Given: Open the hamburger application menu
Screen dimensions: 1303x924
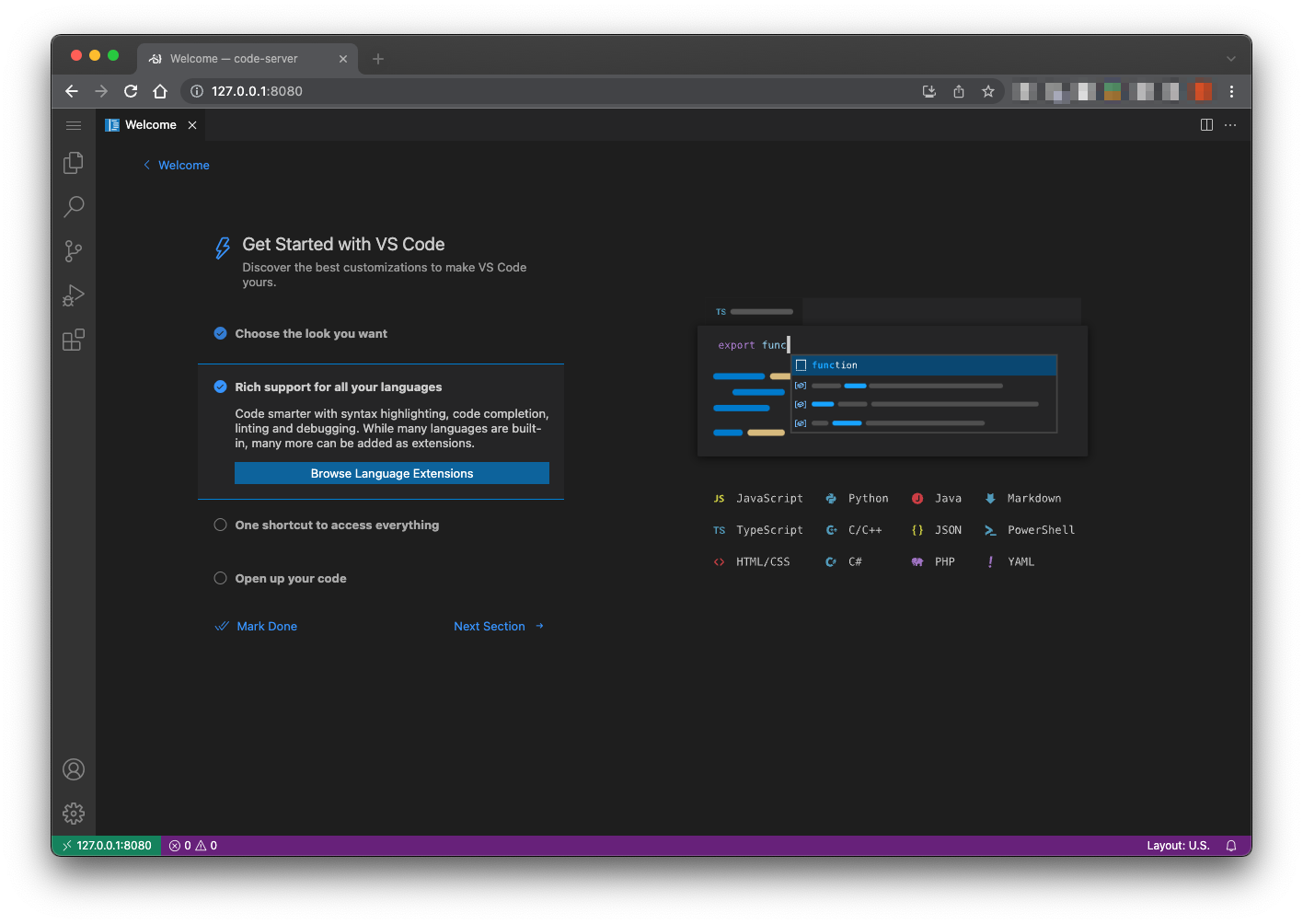Looking at the screenshot, I should [74, 125].
